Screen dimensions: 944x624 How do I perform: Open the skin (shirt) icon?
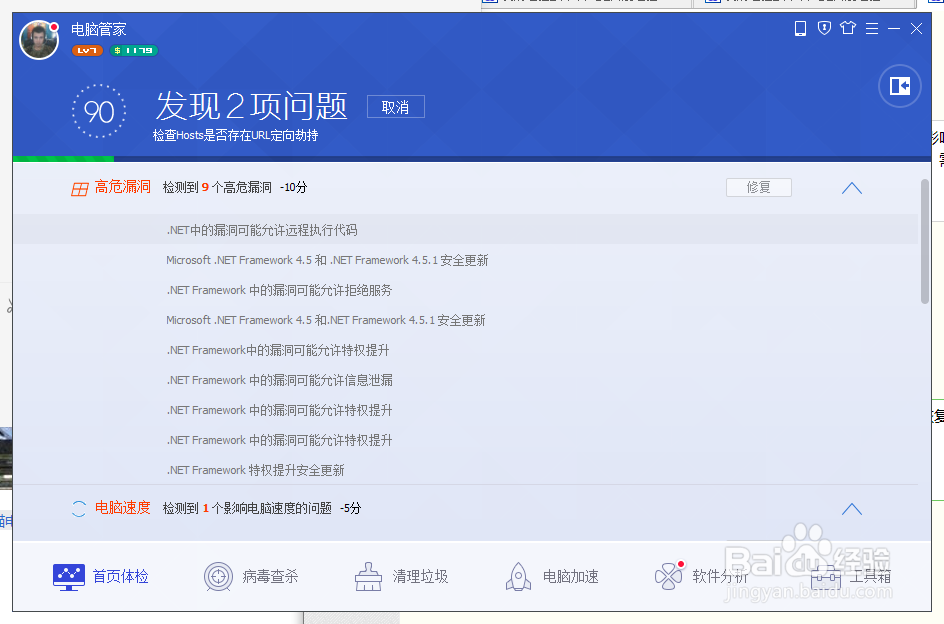pyautogui.click(x=848, y=28)
